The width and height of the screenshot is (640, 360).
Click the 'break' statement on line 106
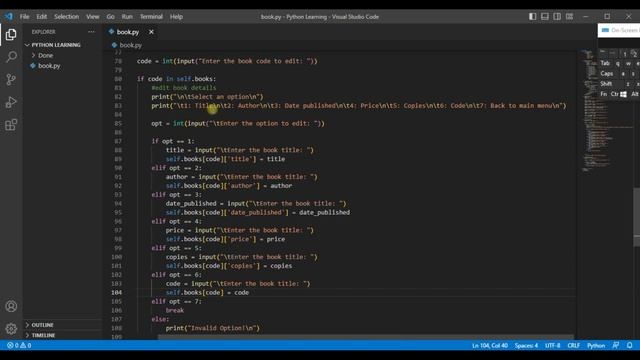(x=175, y=310)
